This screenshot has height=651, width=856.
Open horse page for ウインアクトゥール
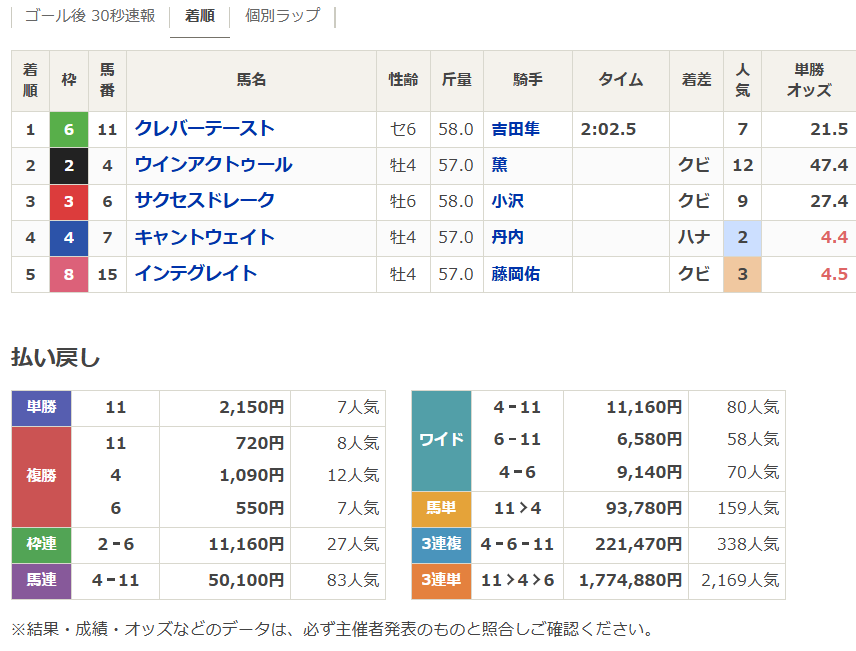213,165
